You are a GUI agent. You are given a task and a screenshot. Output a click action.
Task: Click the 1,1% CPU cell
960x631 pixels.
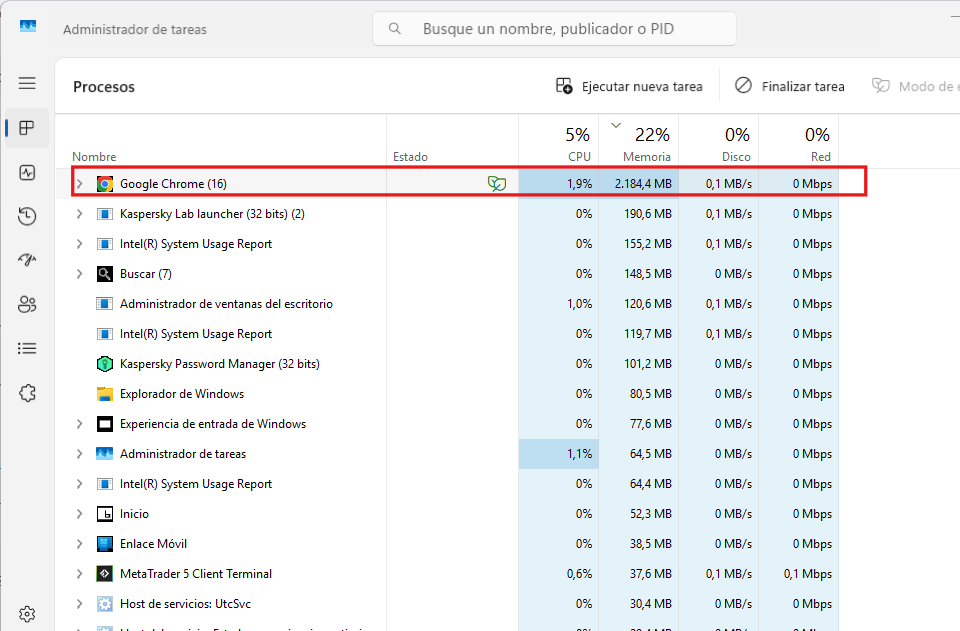(x=558, y=454)
